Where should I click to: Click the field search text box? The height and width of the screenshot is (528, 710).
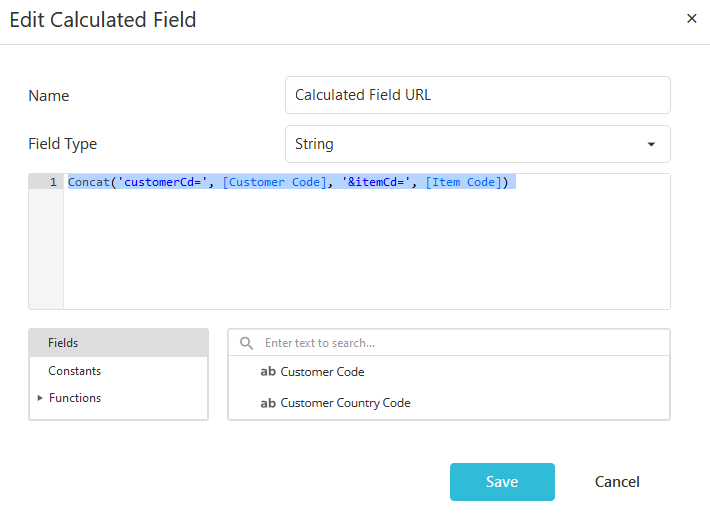coord(460,343)
